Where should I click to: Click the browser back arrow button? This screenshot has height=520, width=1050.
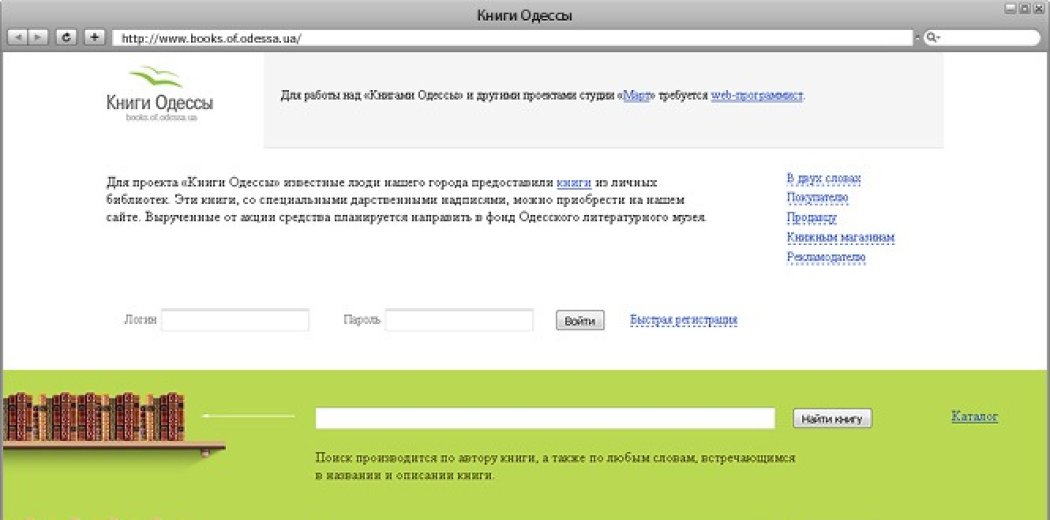point(18,37)
